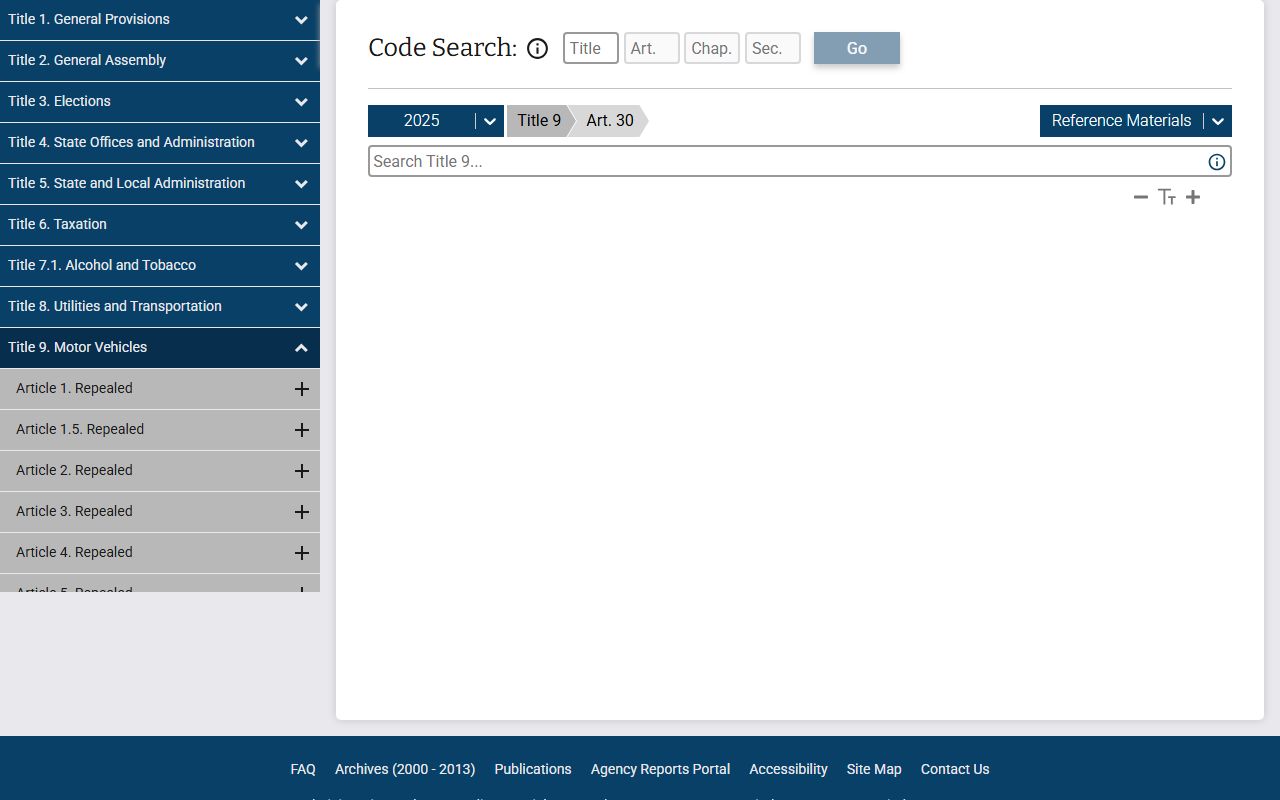The width and height of the screenshot is (1280, 800).
Task: Decrease text size with the minus icon
Action: coord(1140,197)
